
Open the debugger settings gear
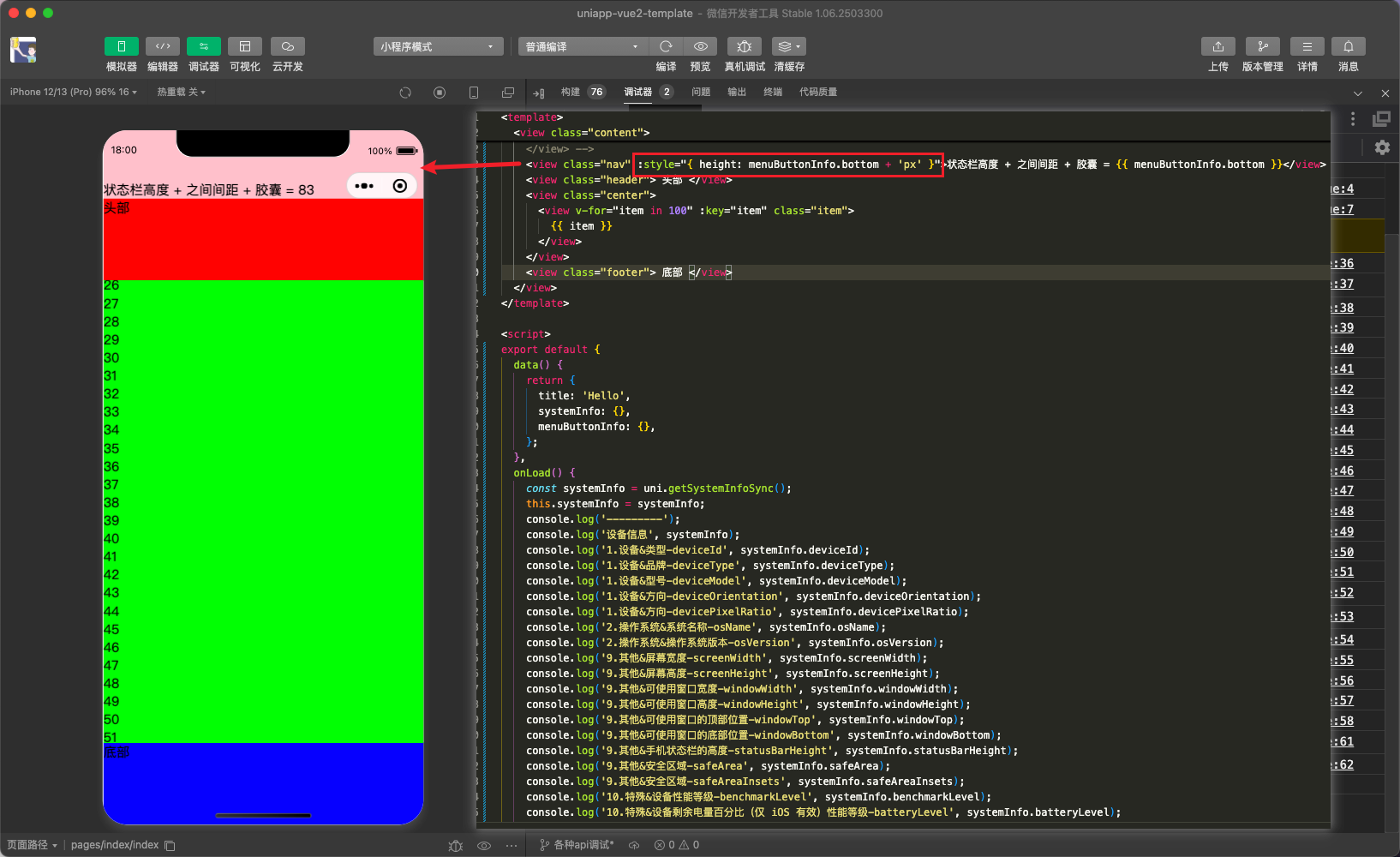click(1382, 147)
